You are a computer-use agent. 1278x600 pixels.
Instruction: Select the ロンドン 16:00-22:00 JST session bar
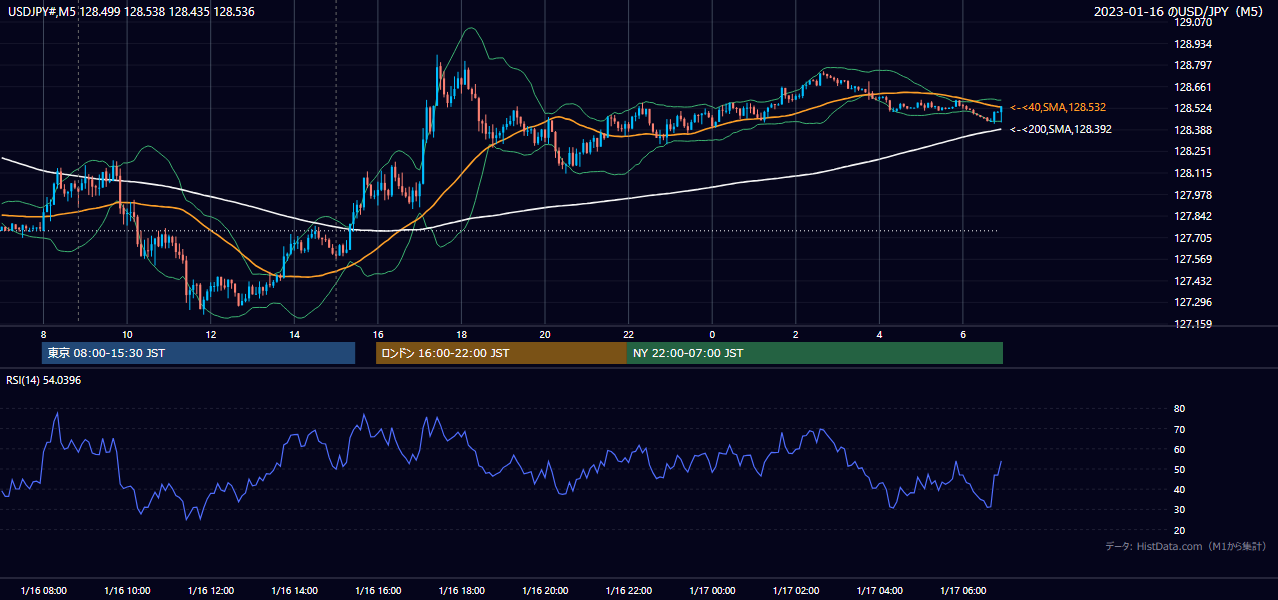point(501,353)
